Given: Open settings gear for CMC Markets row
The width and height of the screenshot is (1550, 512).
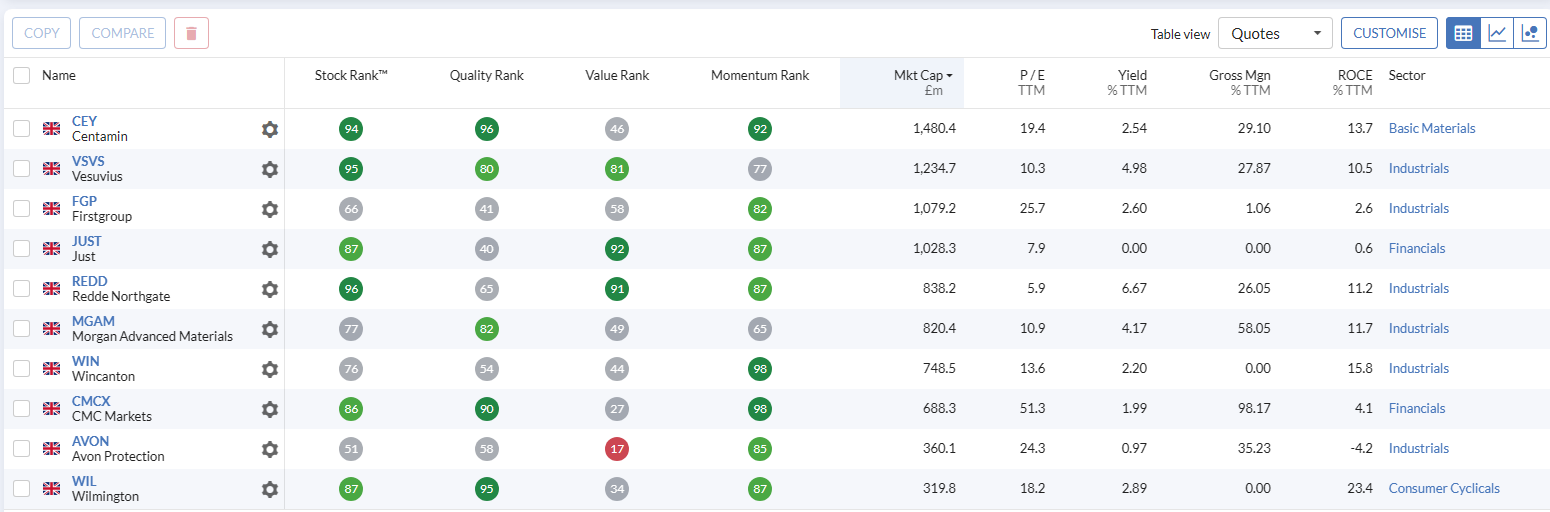Looking at the screenshot, I should point(269,409).
